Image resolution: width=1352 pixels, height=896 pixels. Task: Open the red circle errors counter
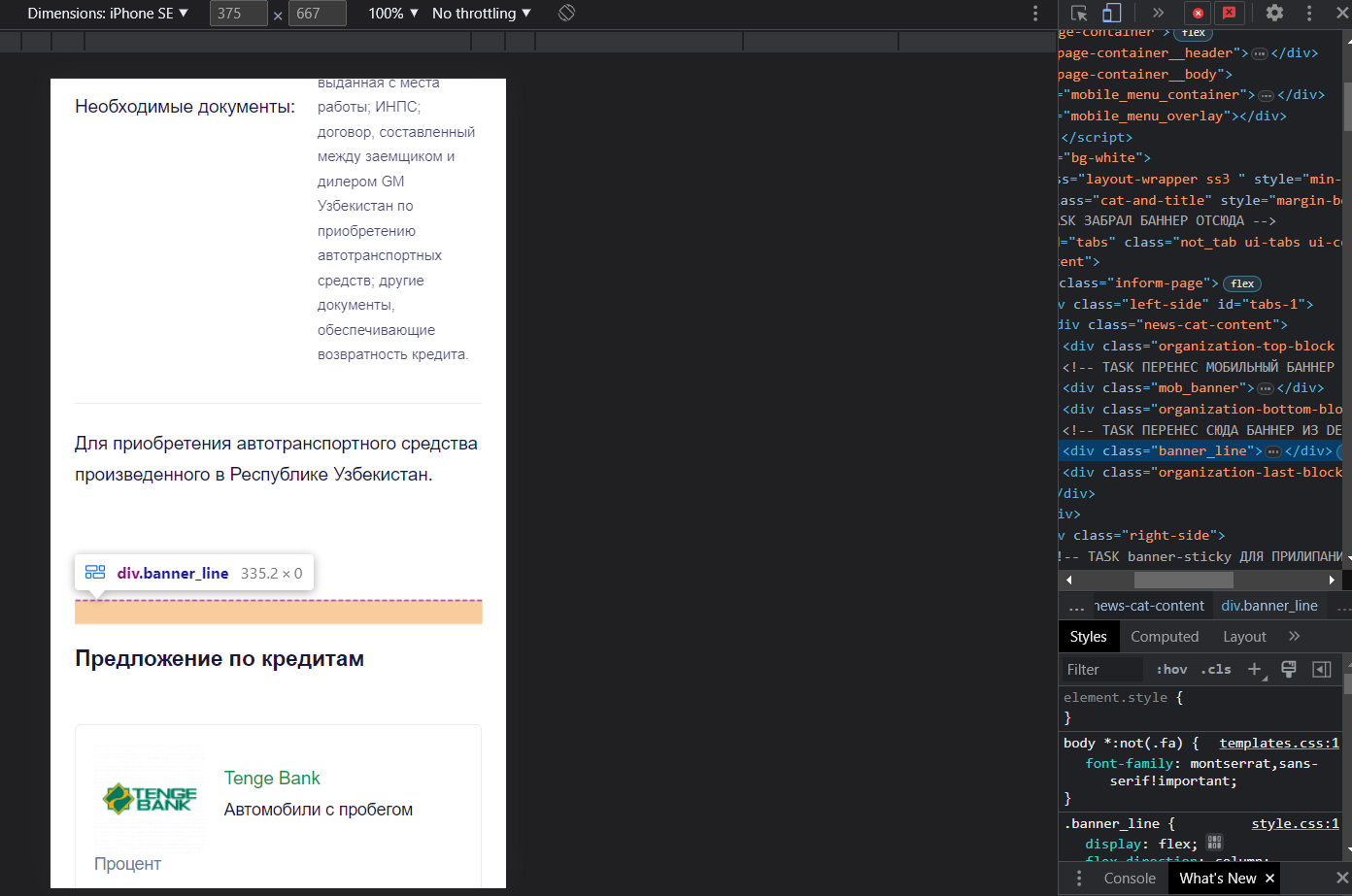(1198, 13)
